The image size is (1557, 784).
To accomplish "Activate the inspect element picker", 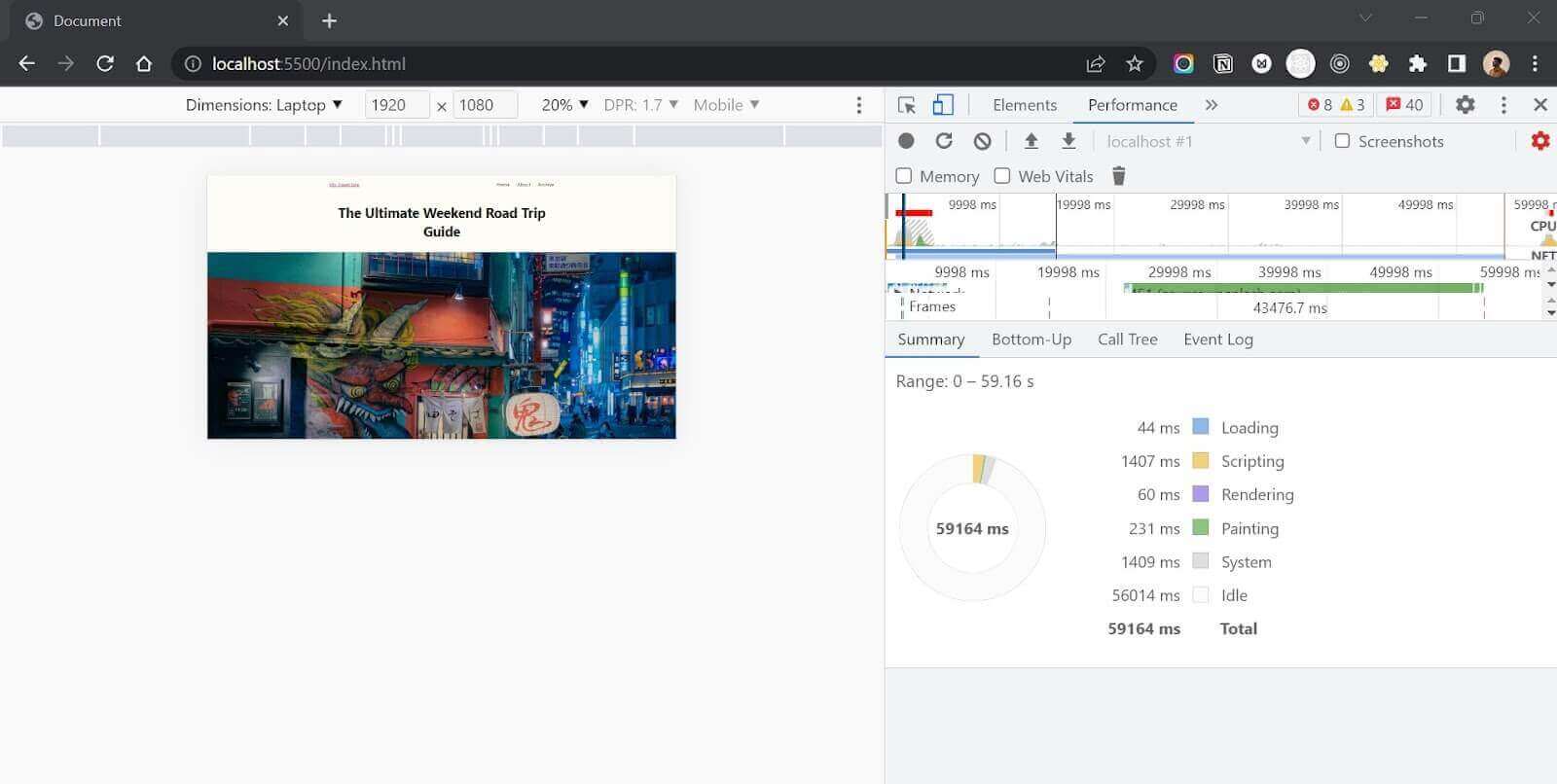I will (x=907, y=105).
